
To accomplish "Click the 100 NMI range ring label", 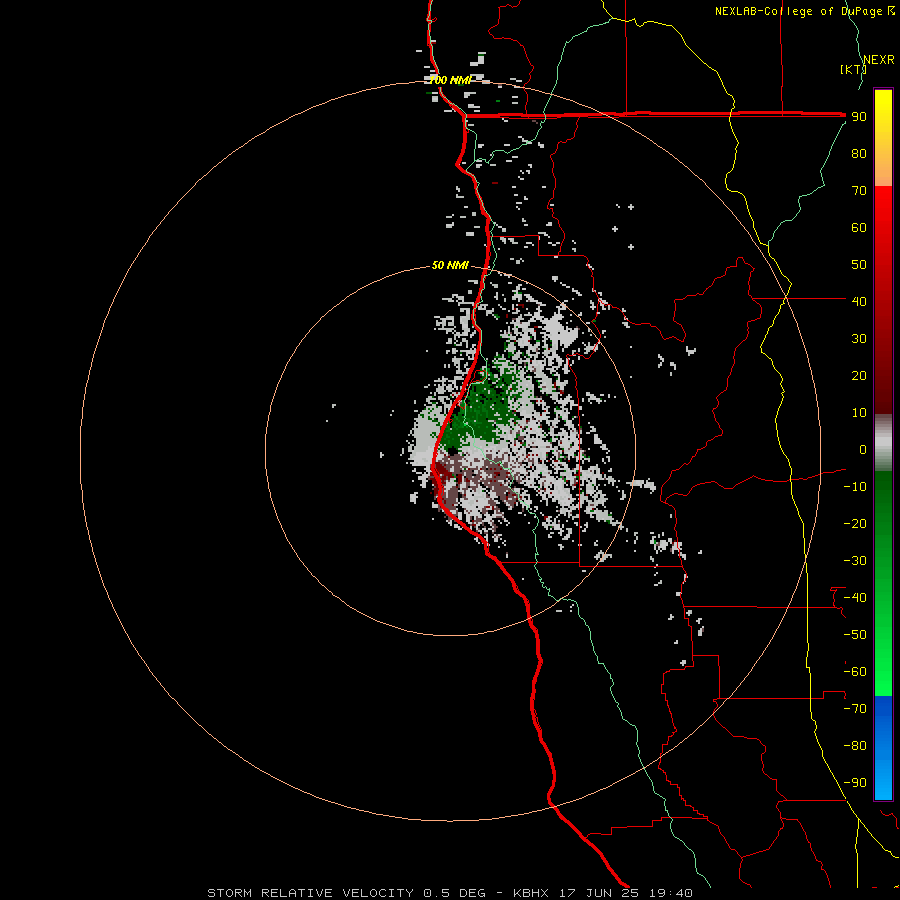I will pyautogui.click(x=449, y=80).
